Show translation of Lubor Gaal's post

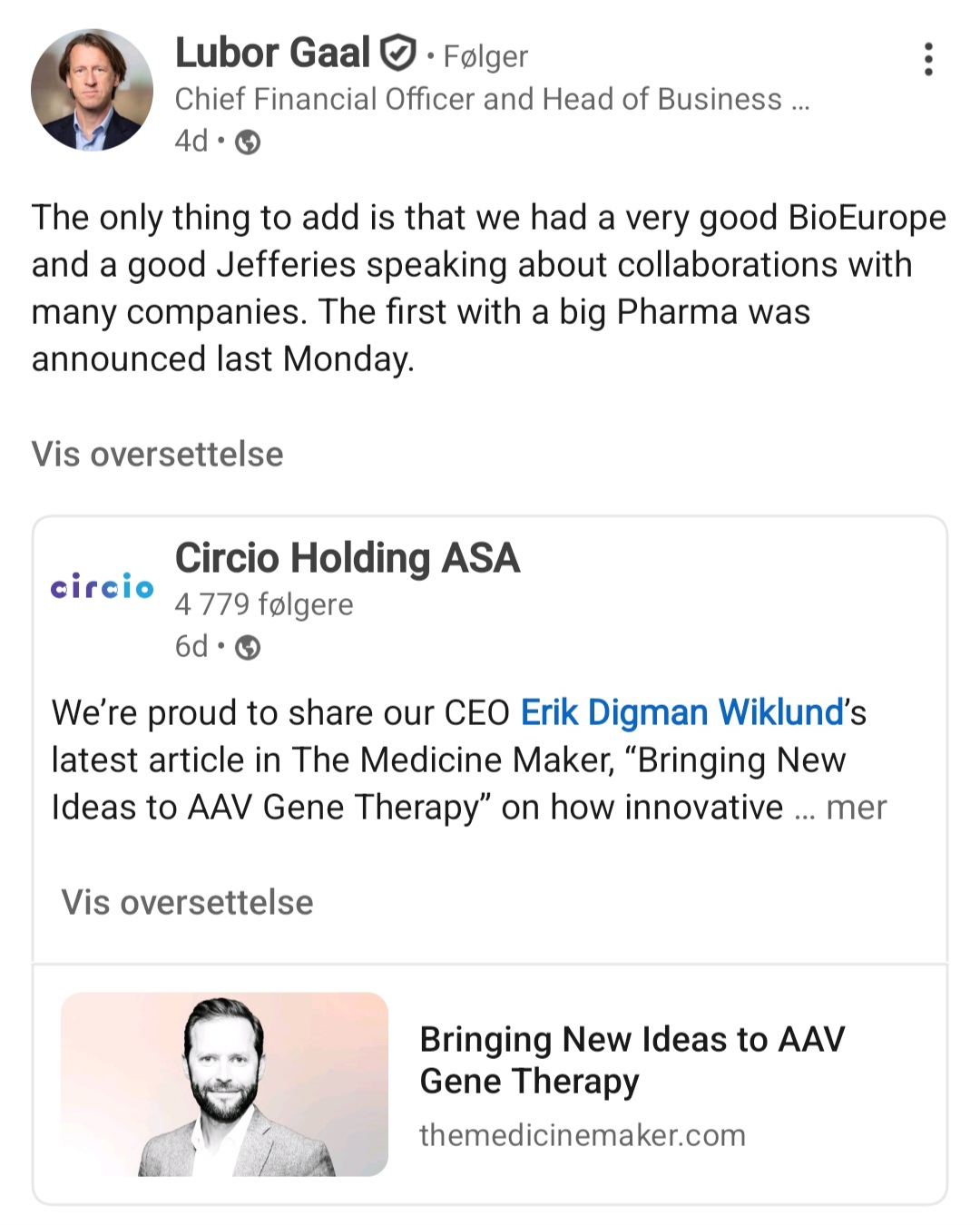tap(157, 454)
